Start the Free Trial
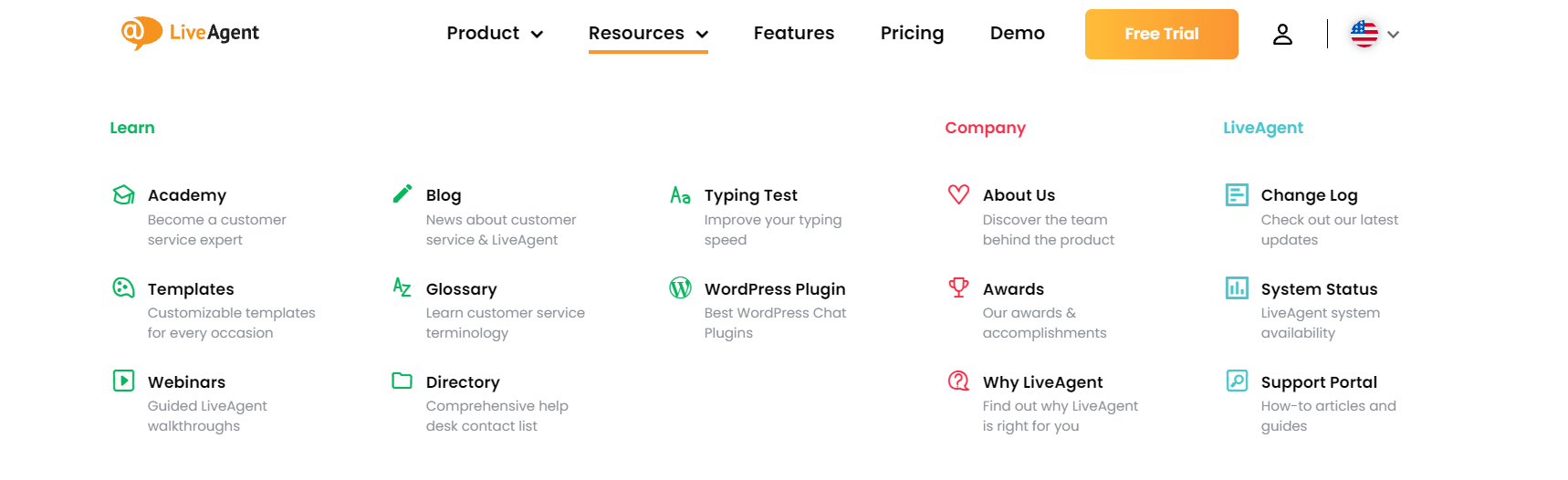The height and width of the screenshot is (480, 1568). 1161,35
